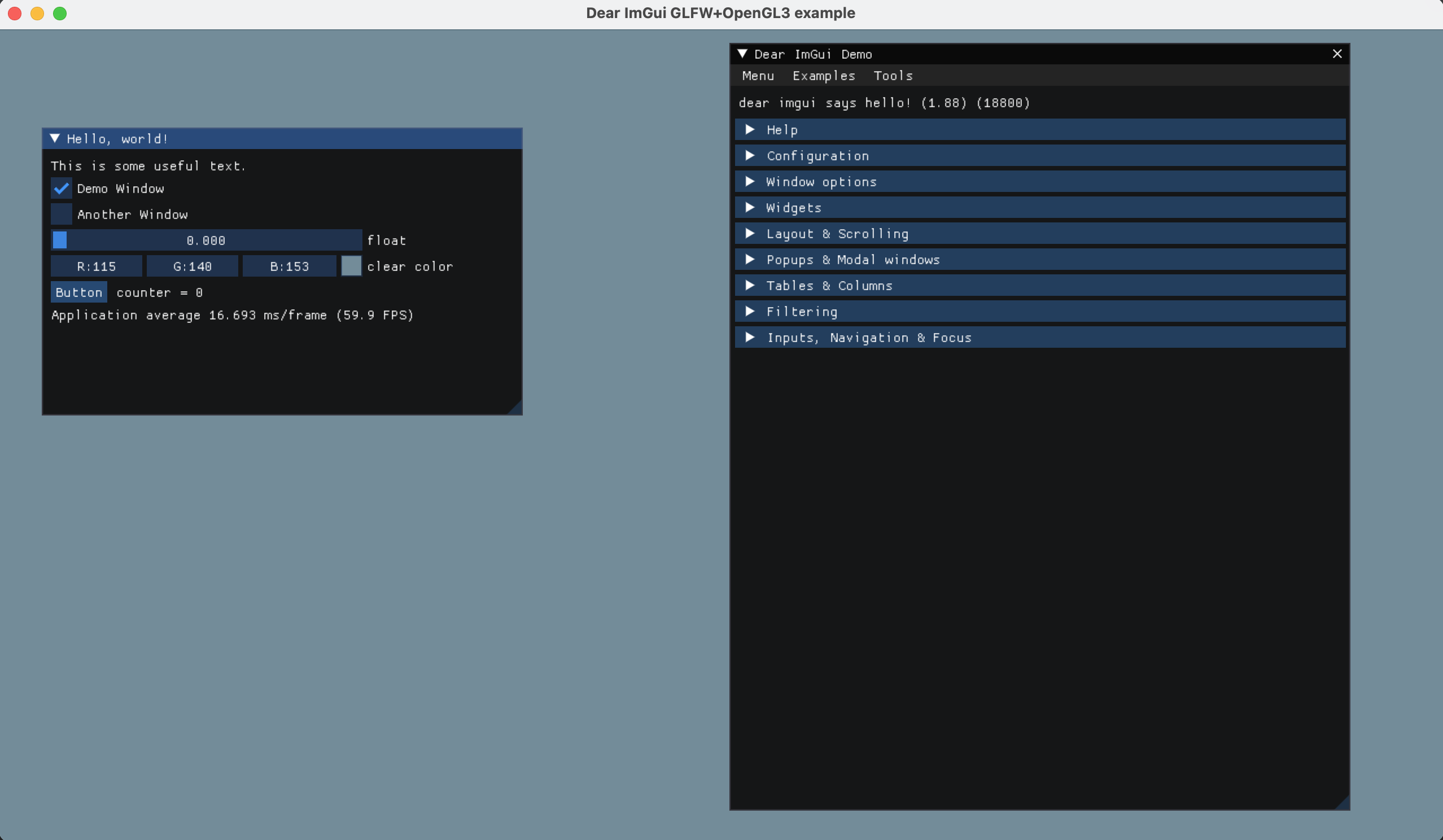This screenshot has width=1443, height=840.
Task: Expand the Help section
Action: (x=1040, y=130)
